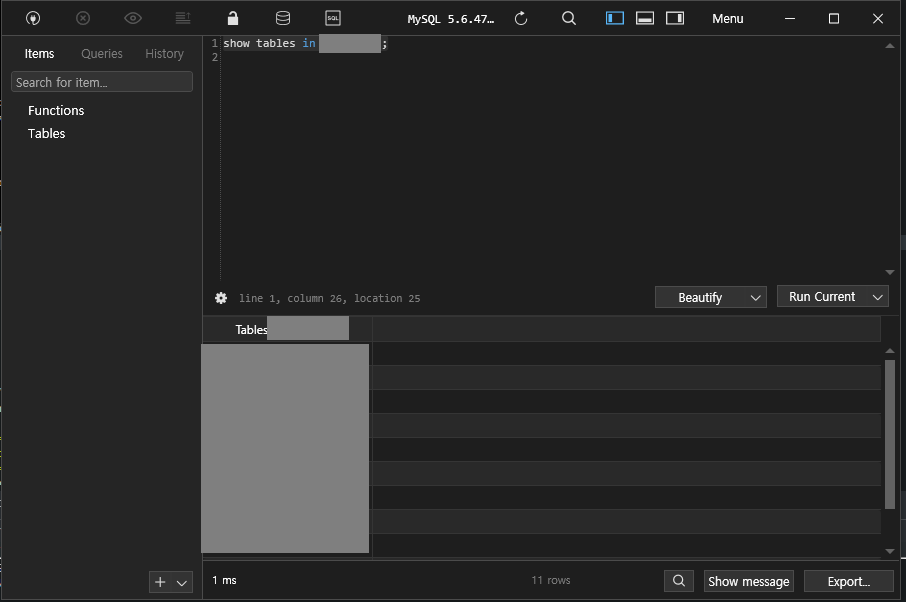Image resolution: width=906 pixels, height=602 pixels.
Task: Click the Search for item input field
Action: coord(101,81)
